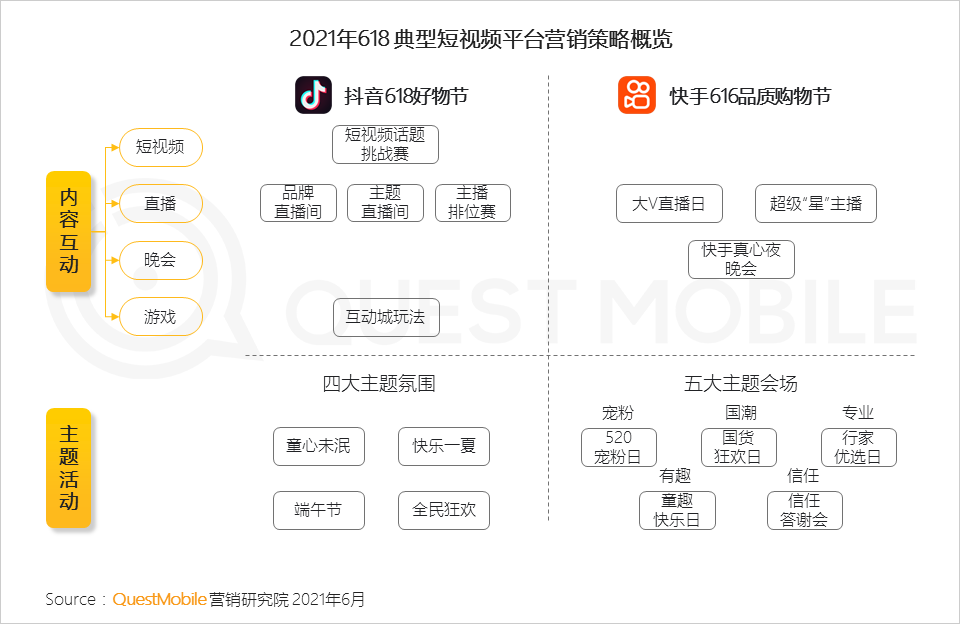Click the 四大主题氛围 heading
Image resolution: width=960 pixels, height=624 pixels.
379,384
